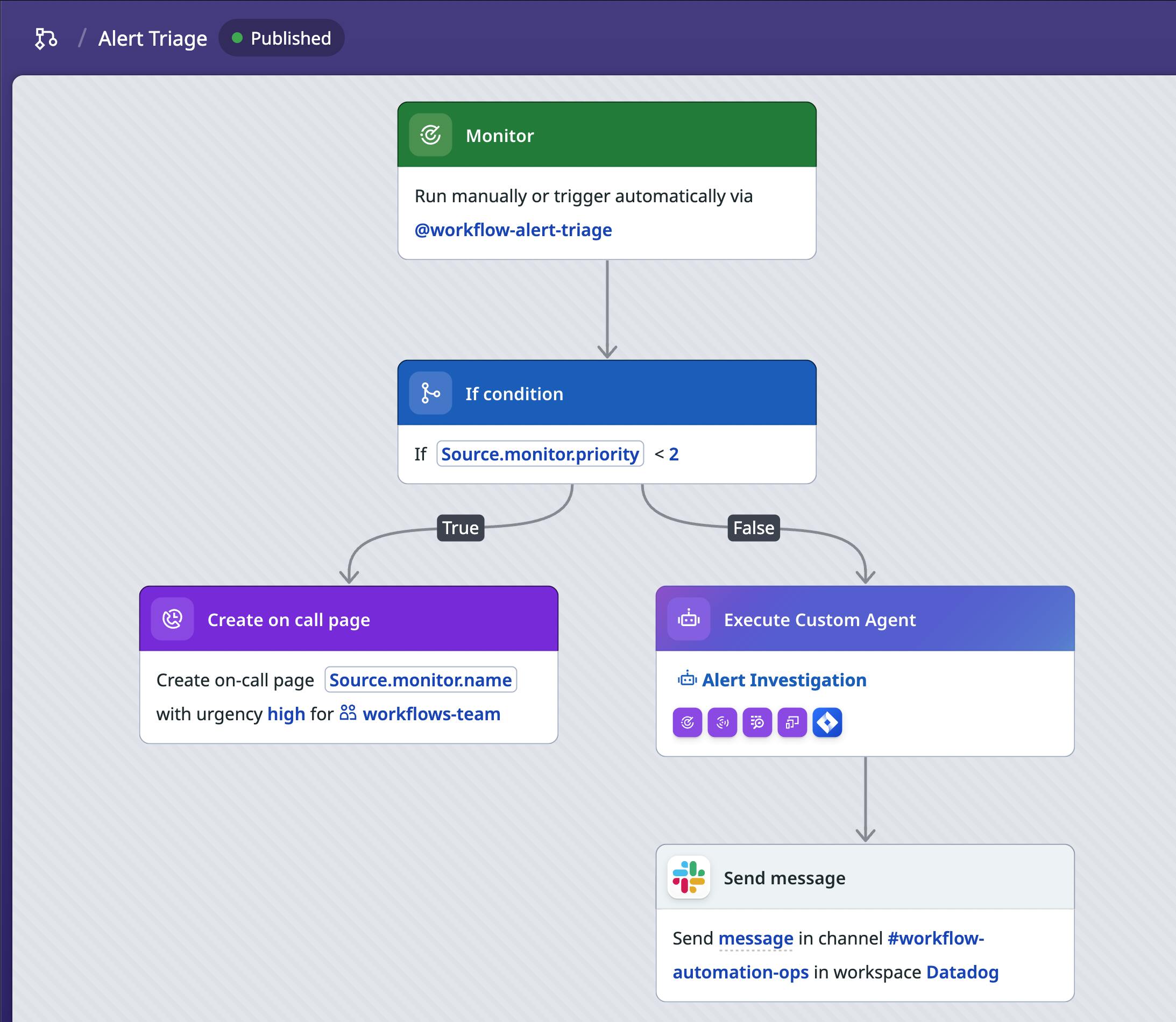Select the Jira tool icon under Alert Investigation
The width and height of the screenshot is (1176, 1022).
(827, 722)
